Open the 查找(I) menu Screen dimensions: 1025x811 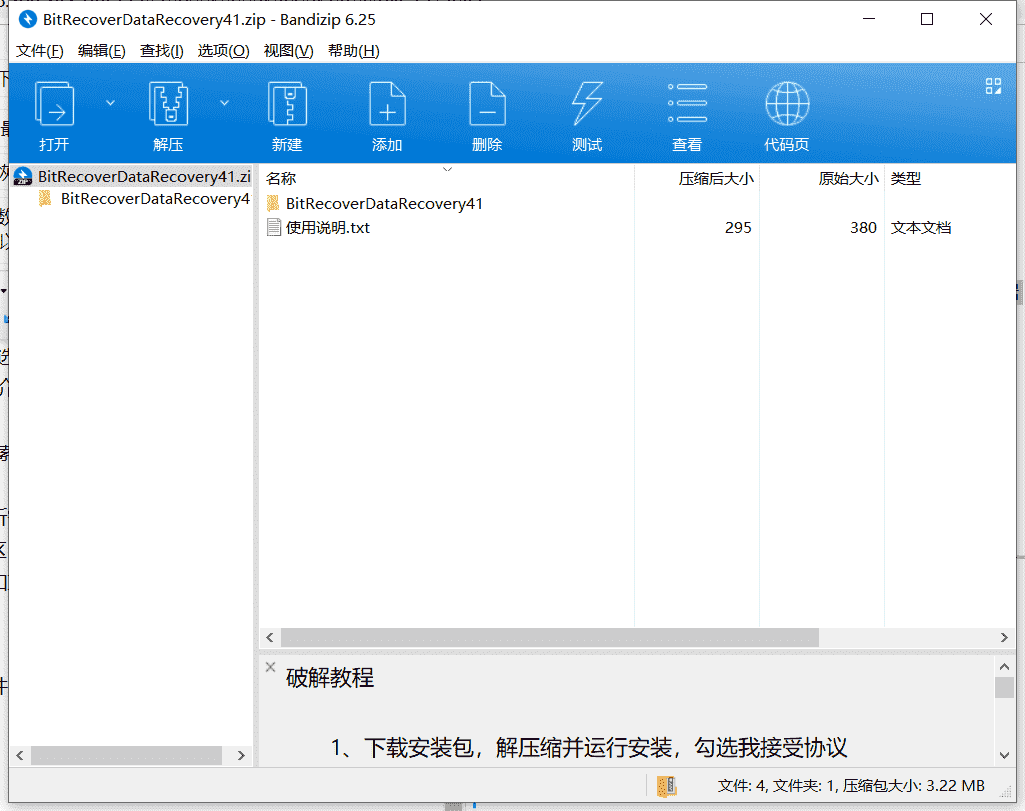(161, 51)
